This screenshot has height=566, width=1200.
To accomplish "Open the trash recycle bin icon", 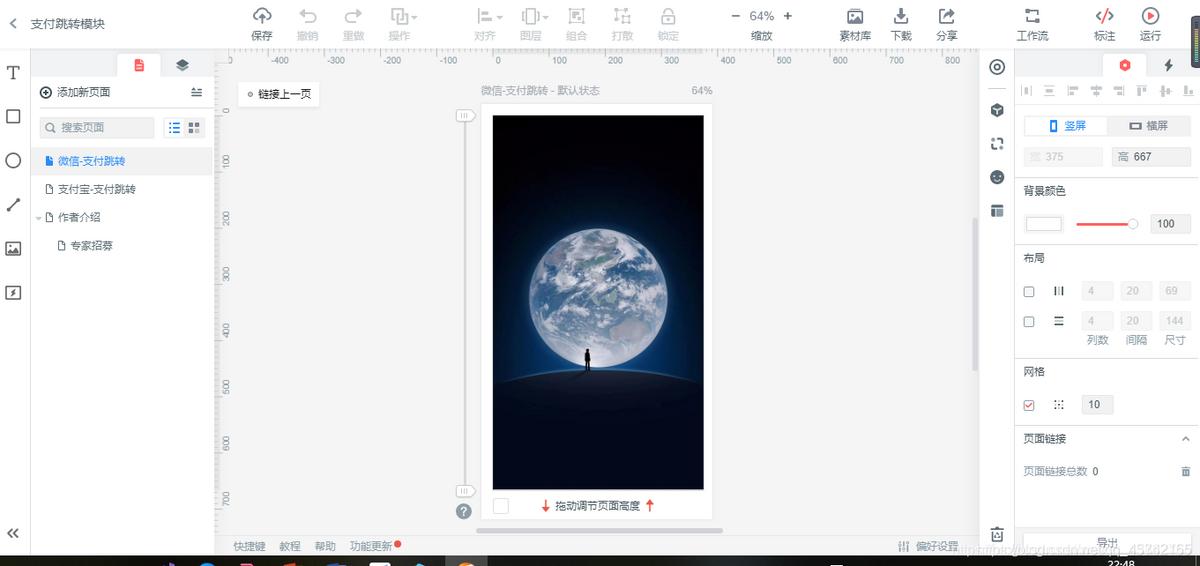I will click(997, 534).
